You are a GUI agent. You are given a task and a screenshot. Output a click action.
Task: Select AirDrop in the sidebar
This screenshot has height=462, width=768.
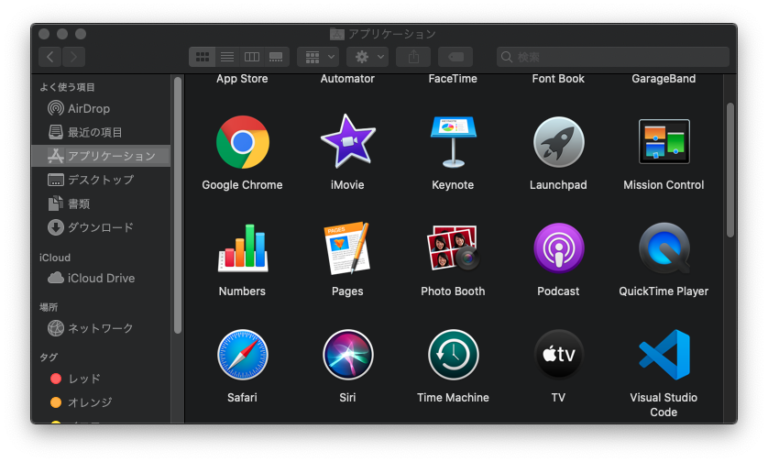(88, 108)
